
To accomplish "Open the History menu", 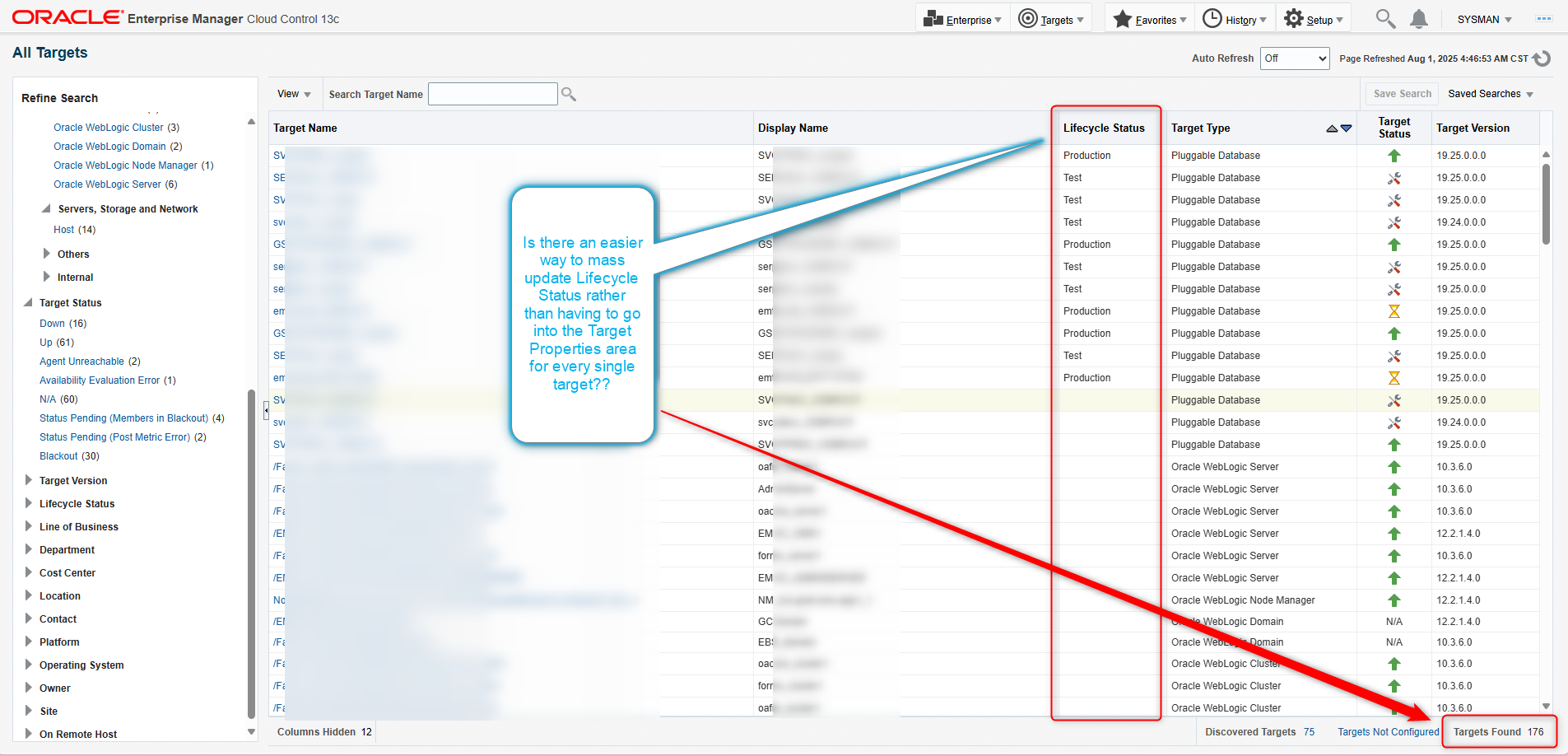I will 1235,19.
